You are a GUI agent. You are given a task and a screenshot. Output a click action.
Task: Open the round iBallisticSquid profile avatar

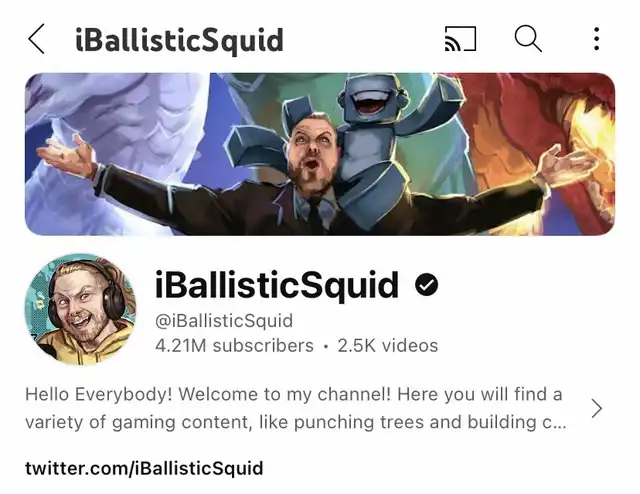(81, 309)
